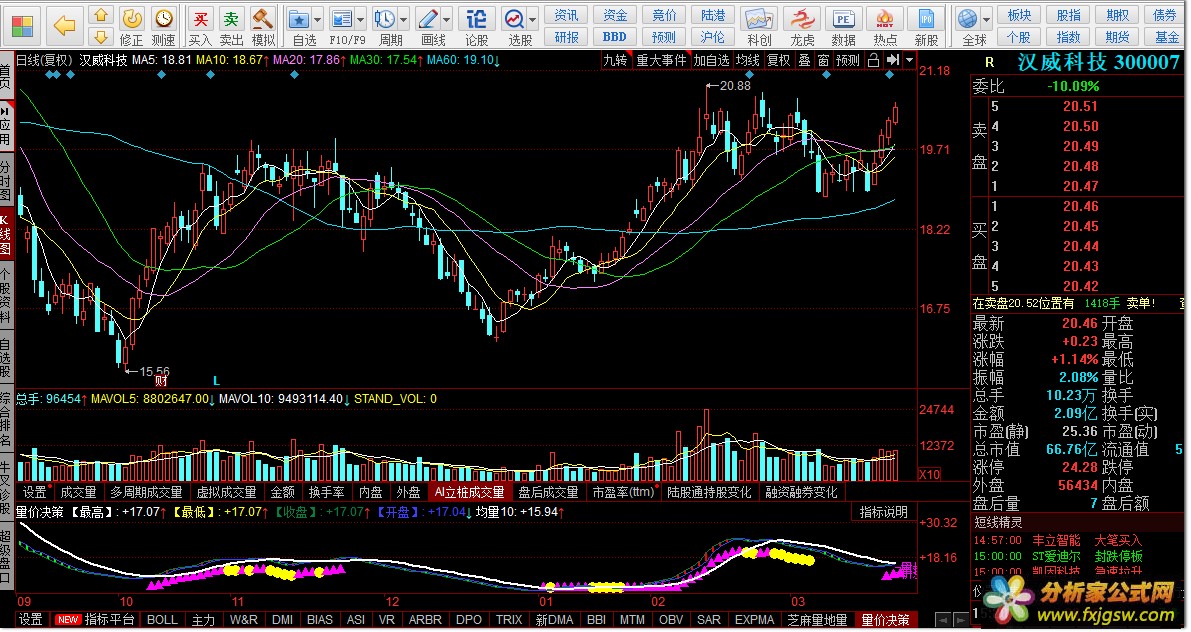
Task: Click the 陆港 toolbar button
Action: click(x=712, y=15)
